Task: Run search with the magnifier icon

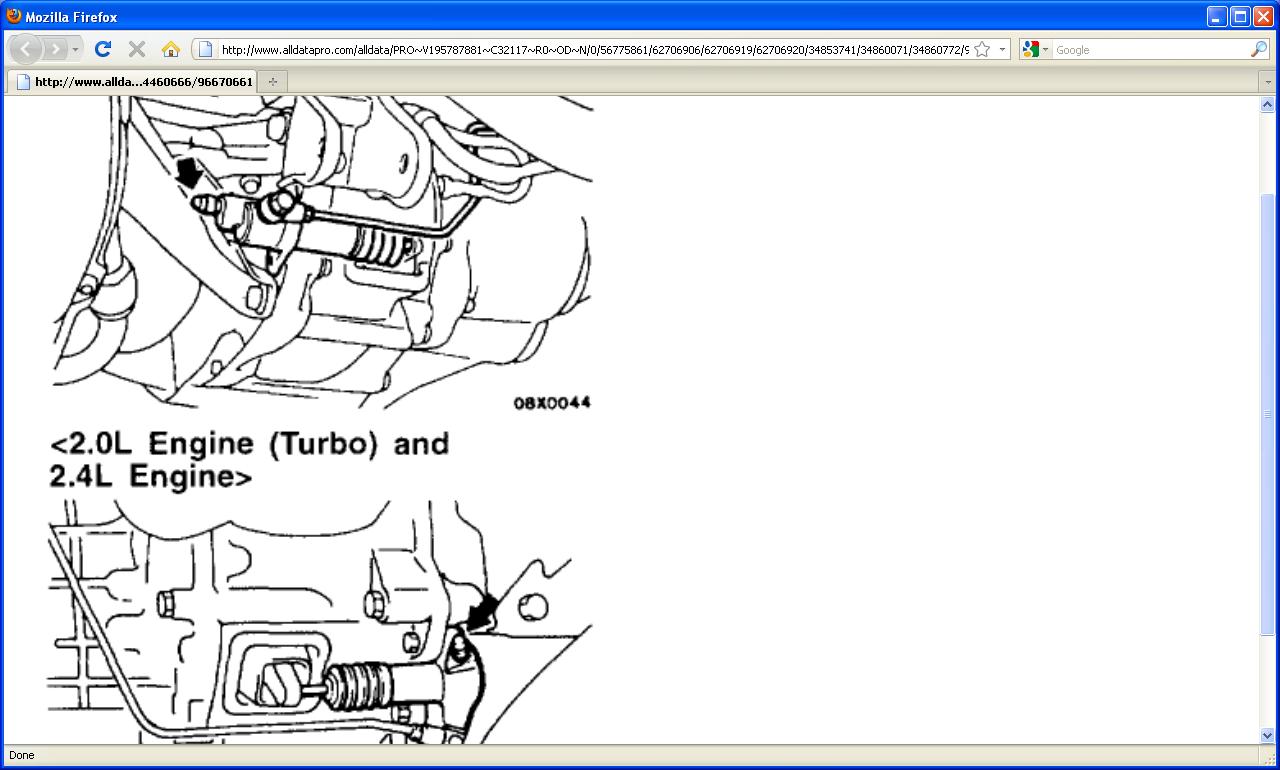Action: 1259,49
